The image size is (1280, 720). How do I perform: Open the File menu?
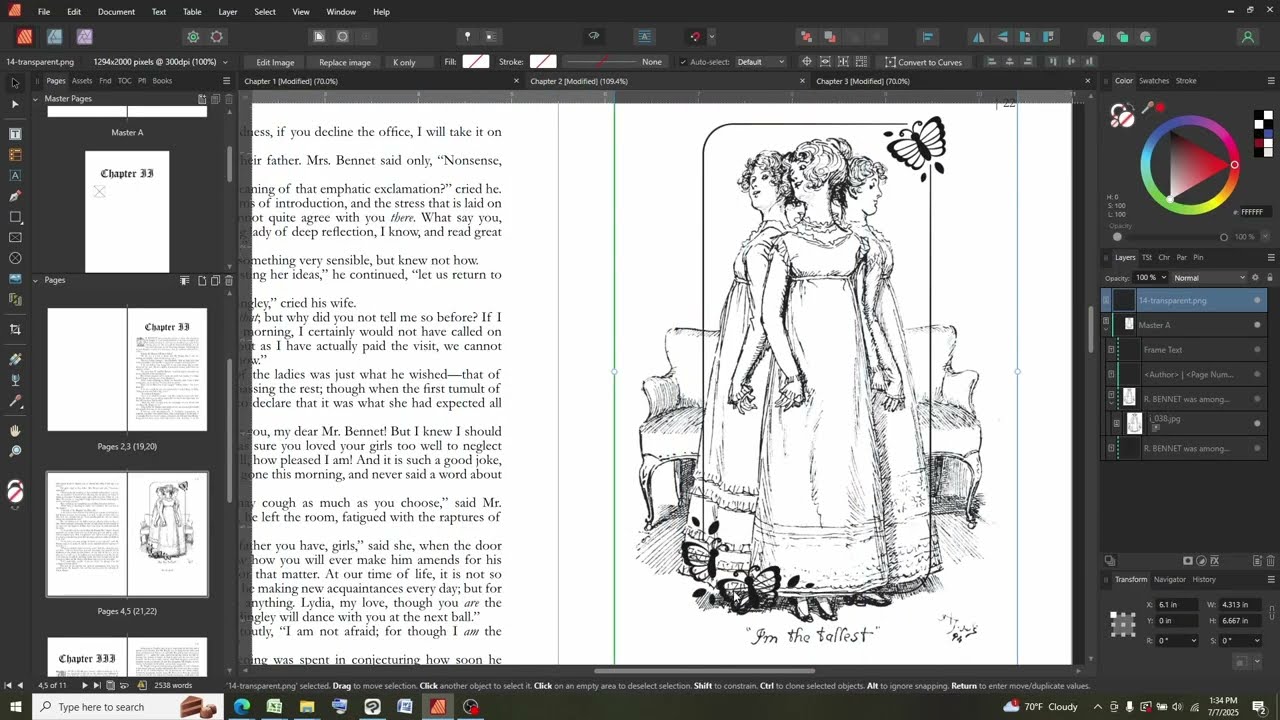[x=44, y=12]
